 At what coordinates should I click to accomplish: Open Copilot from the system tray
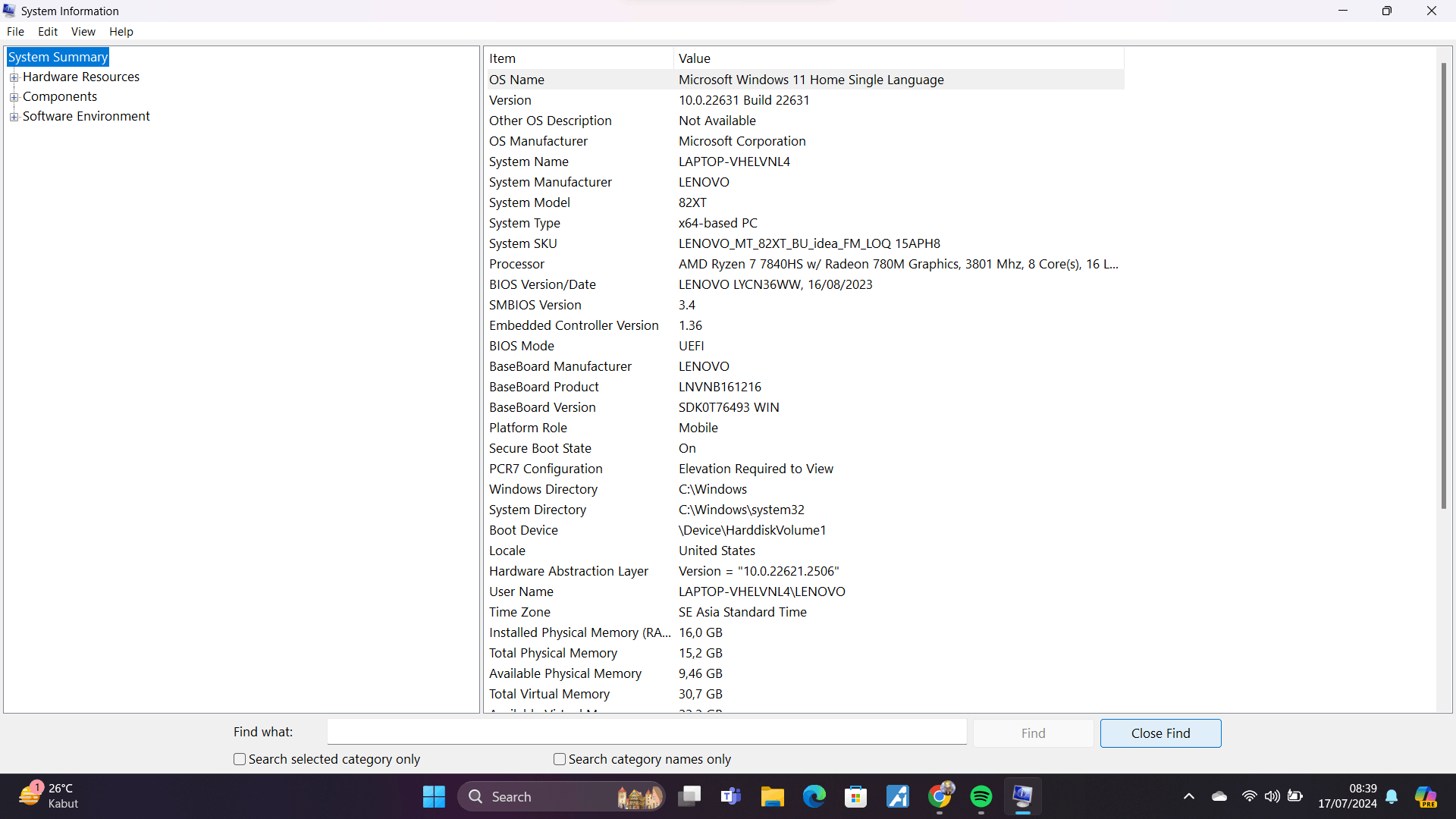pos(1428,796)
